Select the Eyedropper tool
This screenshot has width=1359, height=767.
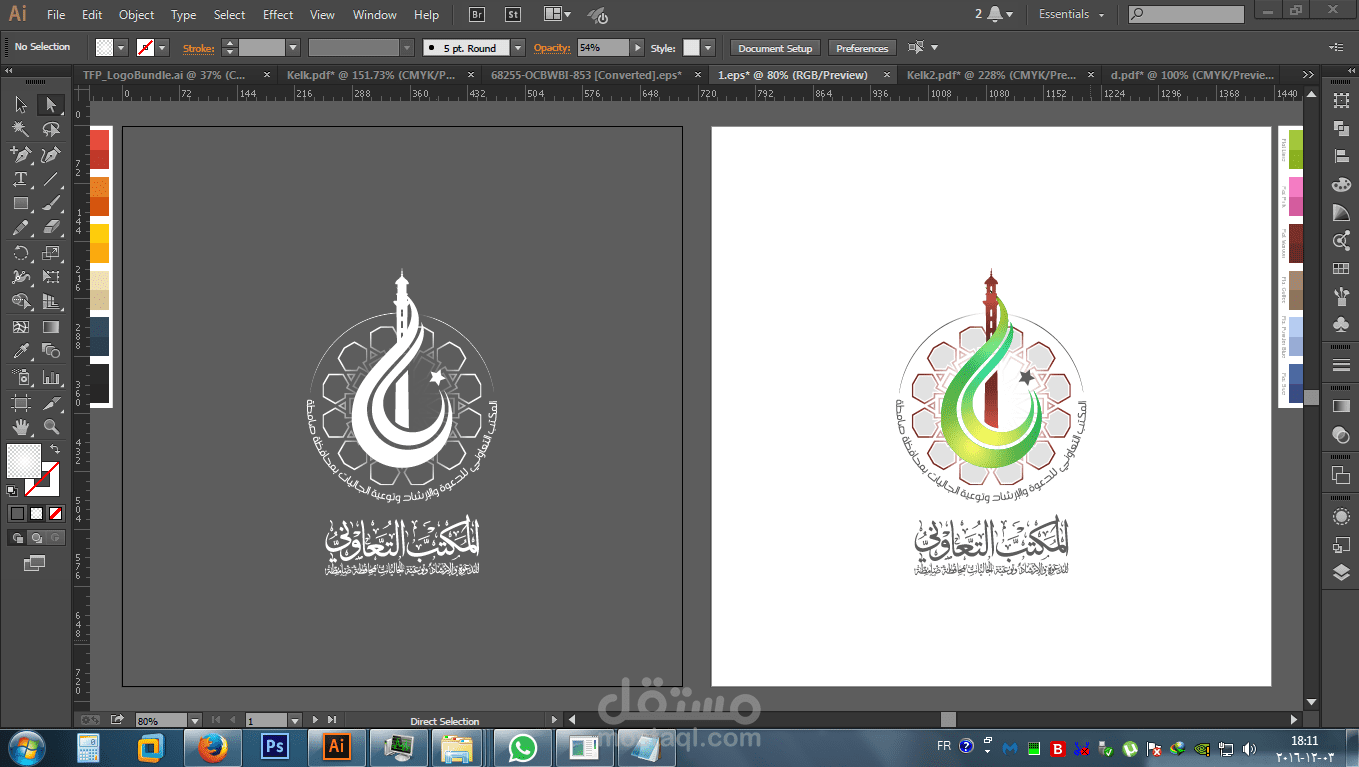(x=20, y=351)
